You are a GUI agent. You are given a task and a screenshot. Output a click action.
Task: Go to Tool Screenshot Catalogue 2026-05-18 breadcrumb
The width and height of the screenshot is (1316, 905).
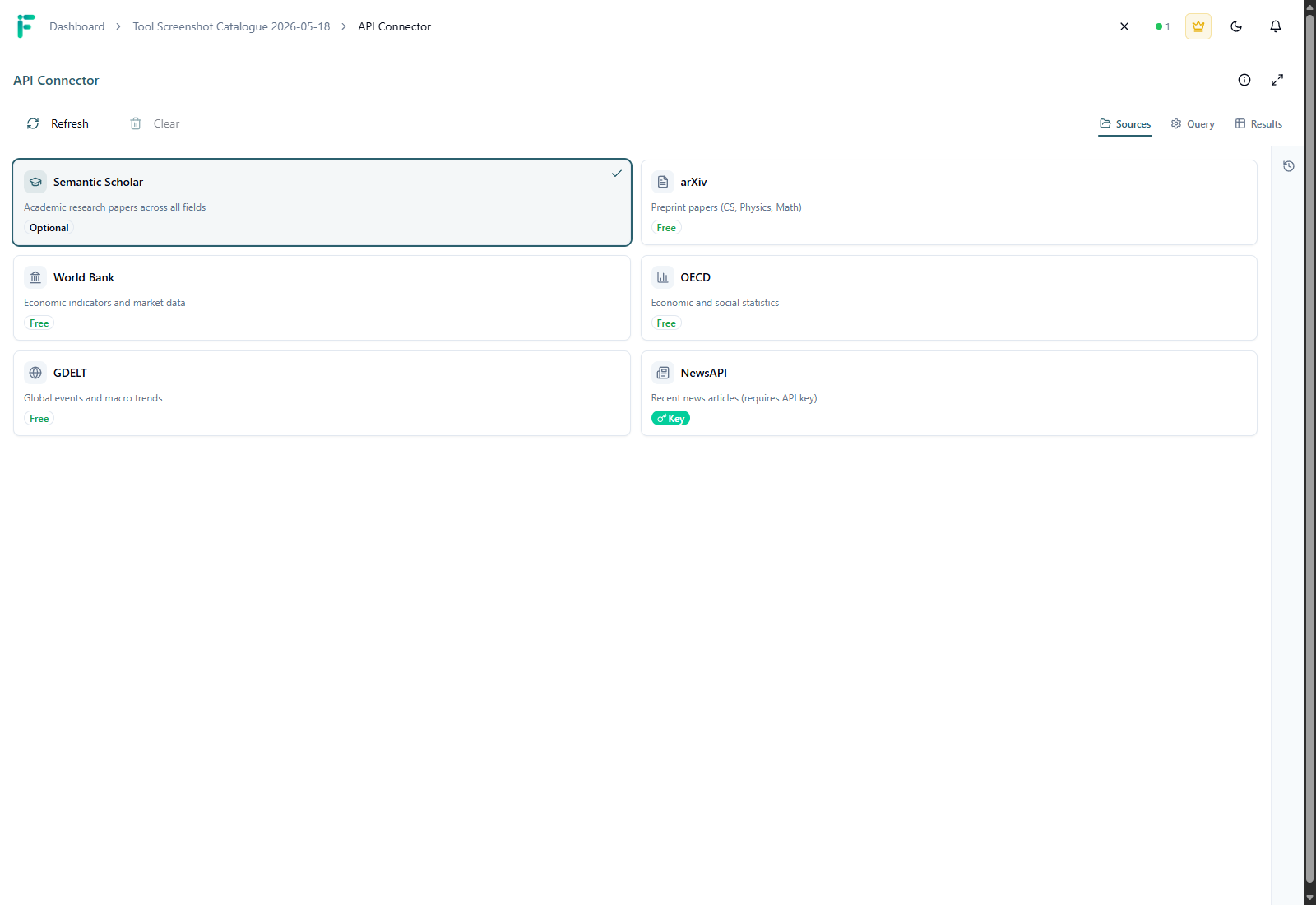[x=231, y=26]
